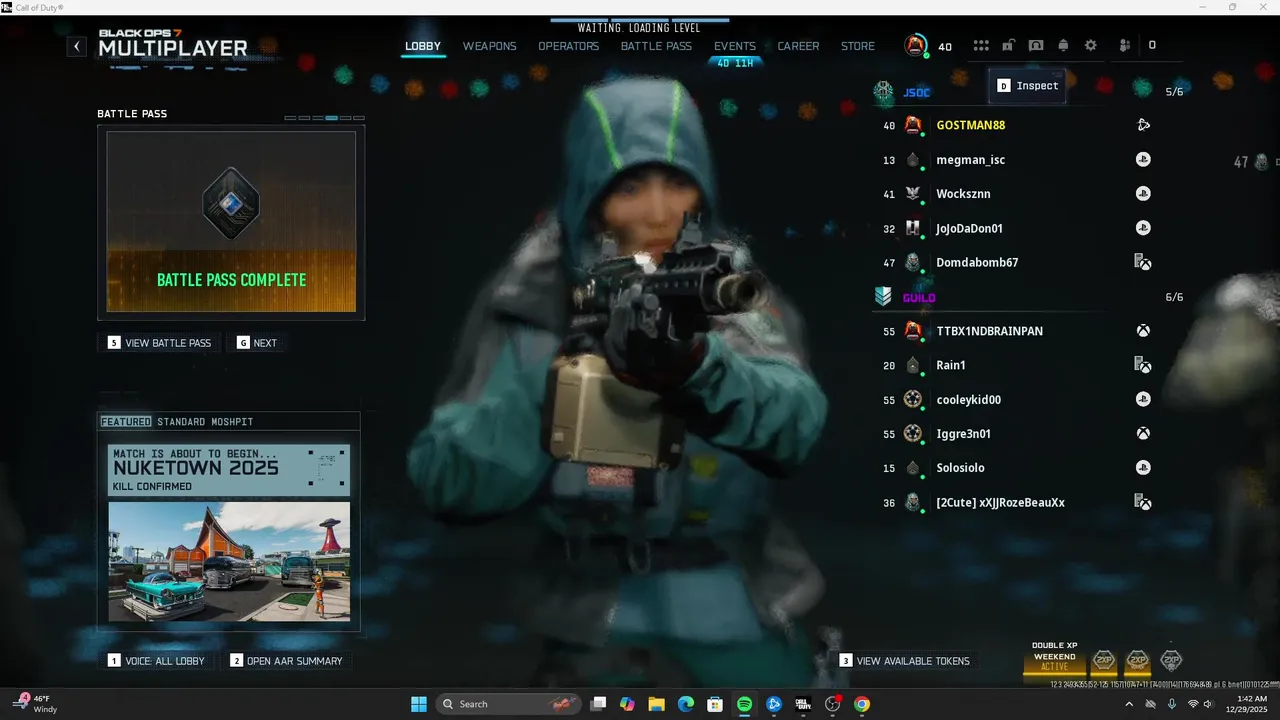The height and width of the screenshot is (720, 1280).
Task: Open Battle.net app in taskbar
Action: 774,704
